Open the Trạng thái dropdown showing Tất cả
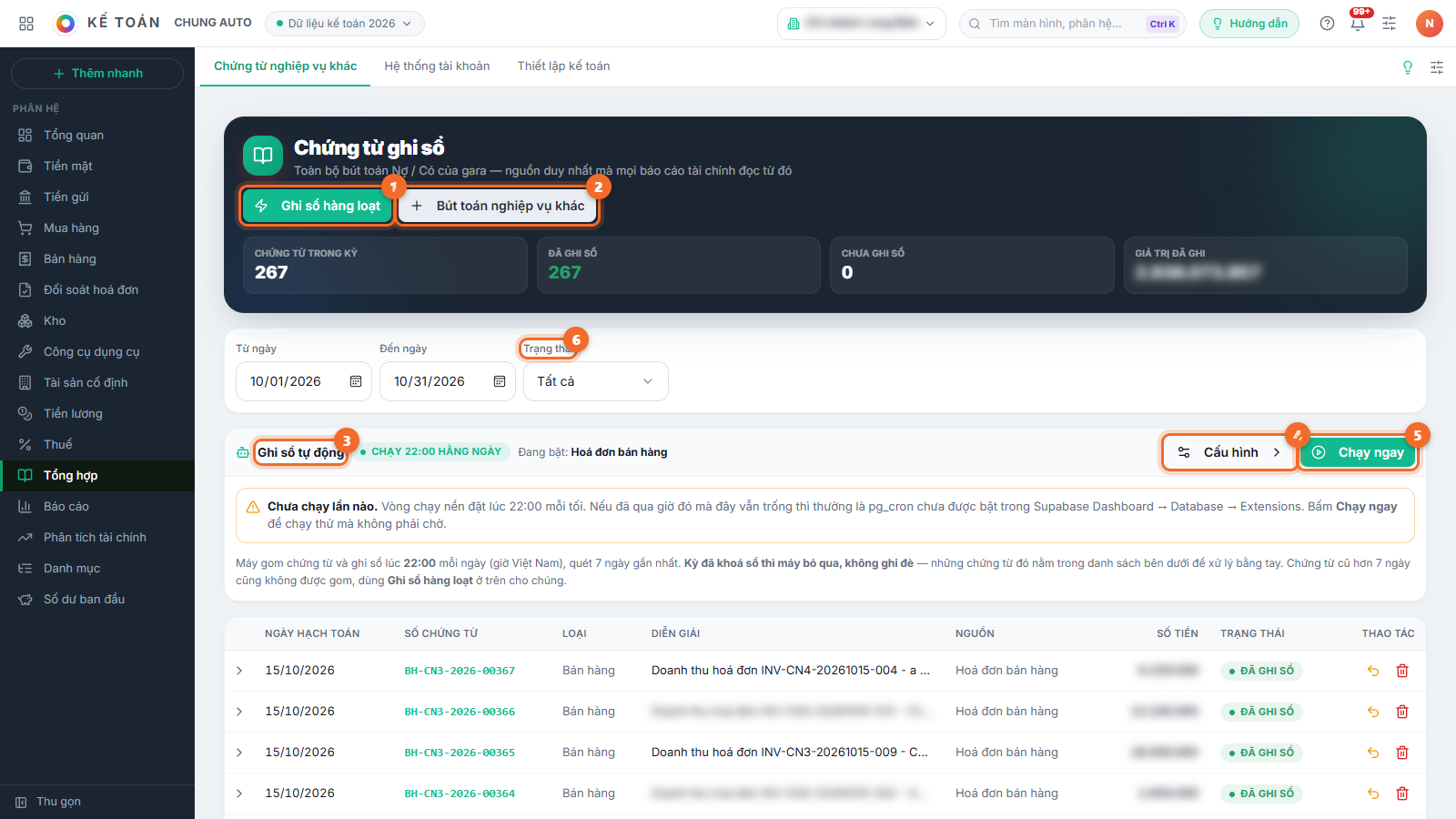 [596, 381]
